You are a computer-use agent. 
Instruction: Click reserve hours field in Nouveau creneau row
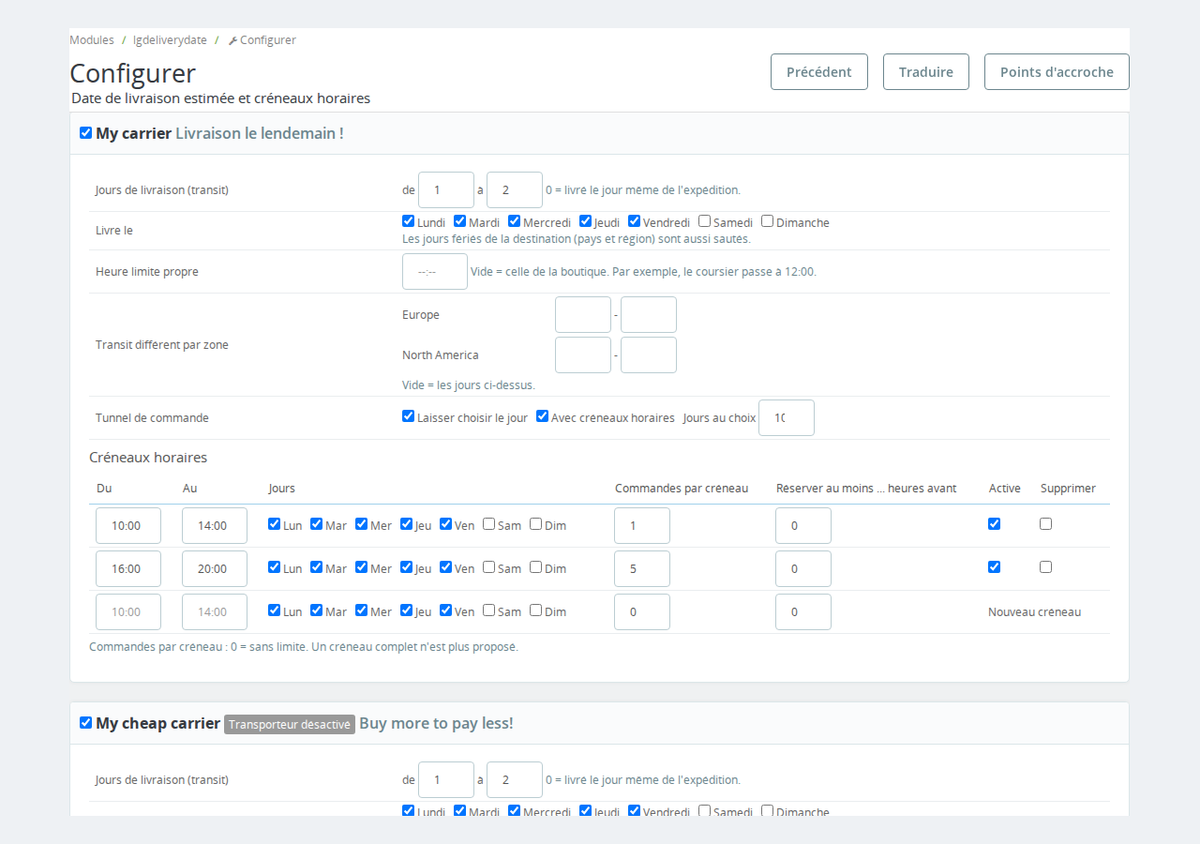point(803,612)
